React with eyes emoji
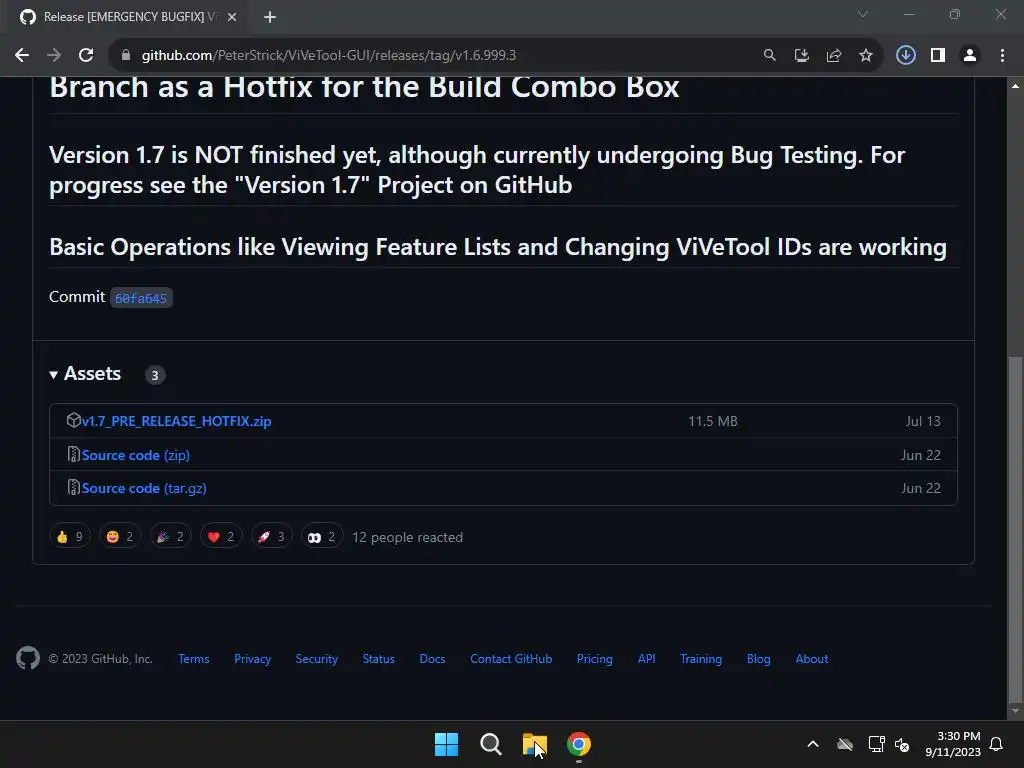 coord(322,537)
